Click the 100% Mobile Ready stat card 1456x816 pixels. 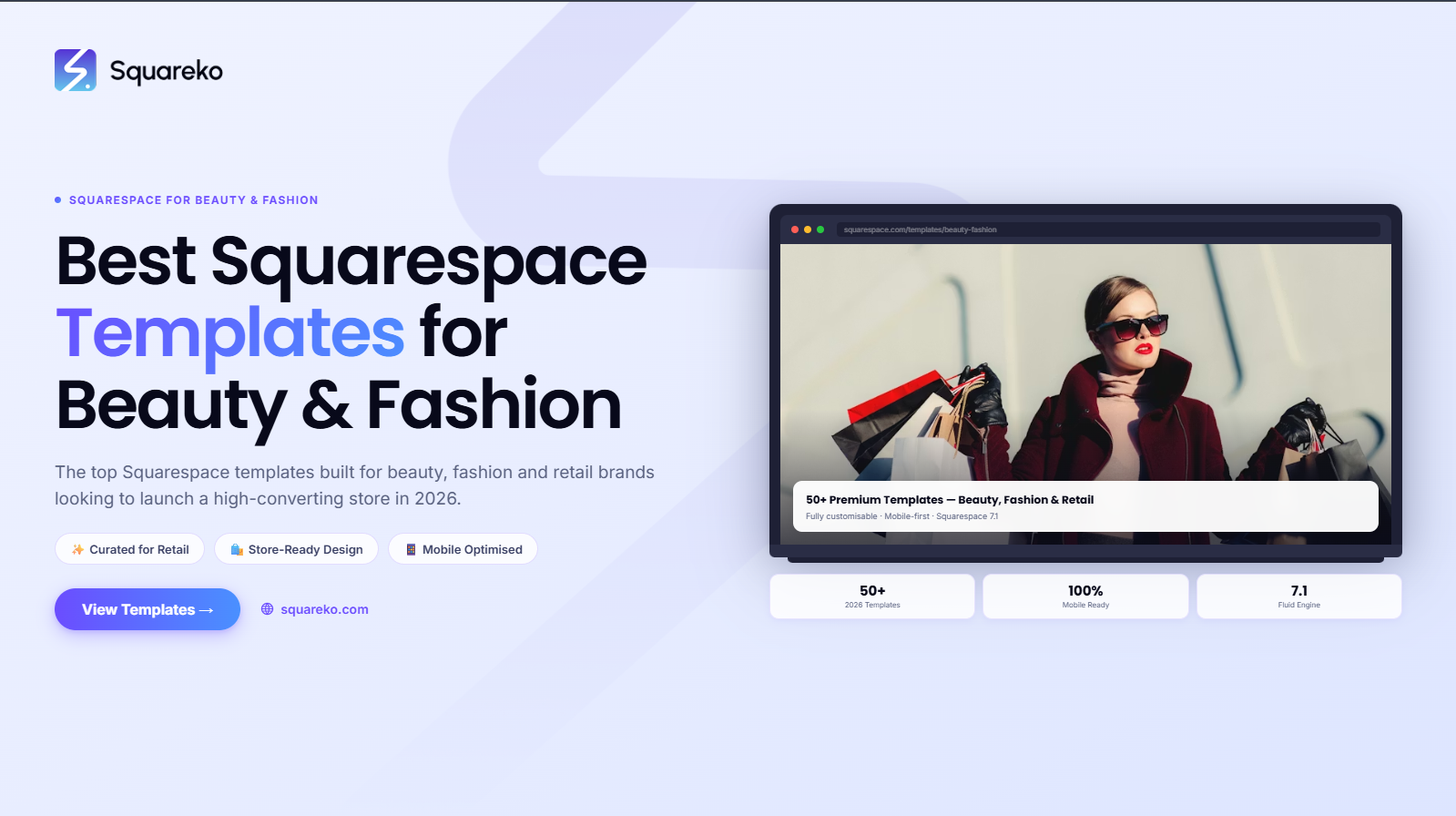1085,597
